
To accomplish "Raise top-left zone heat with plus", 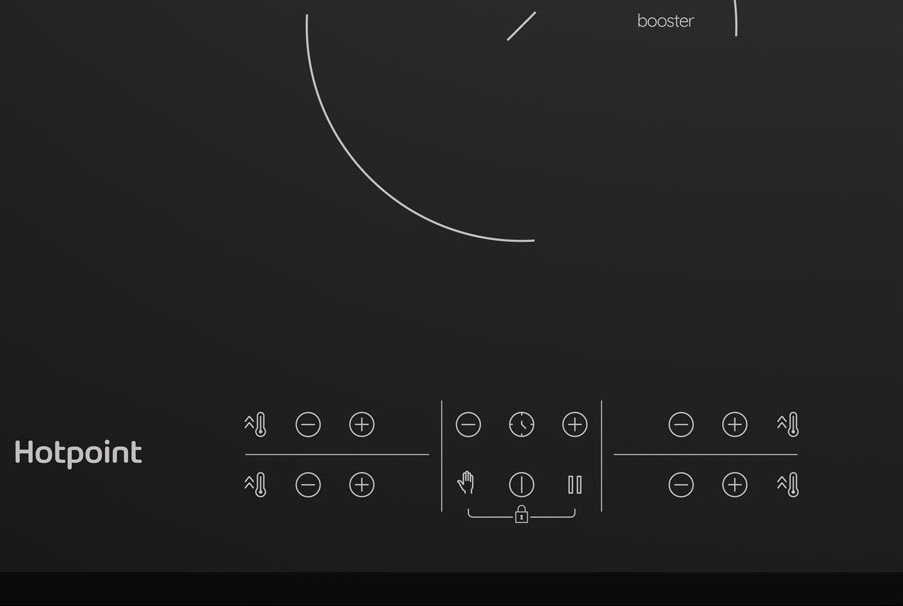I will [362, 425].
